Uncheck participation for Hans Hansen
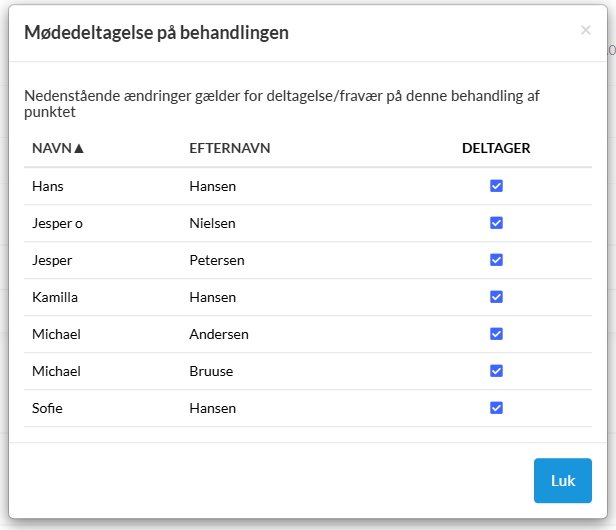616x530 pixels. point(496,186)
